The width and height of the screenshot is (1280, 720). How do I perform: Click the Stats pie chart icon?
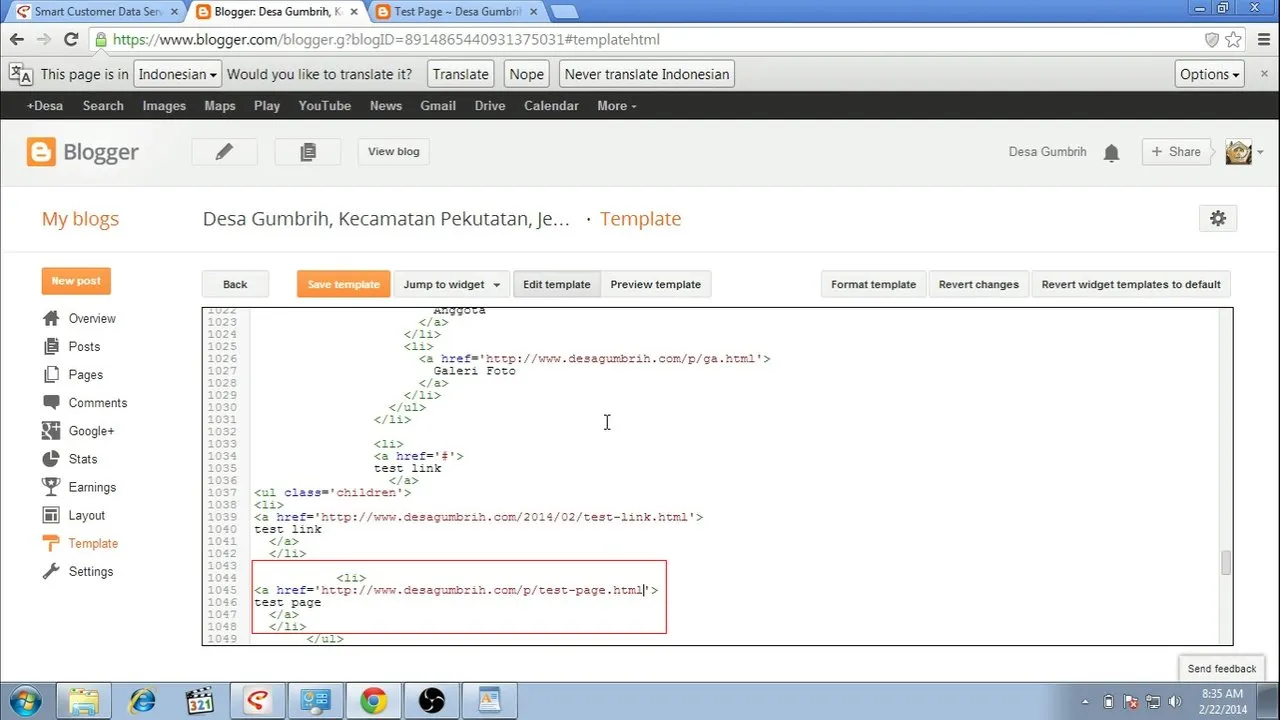[51, 459]
